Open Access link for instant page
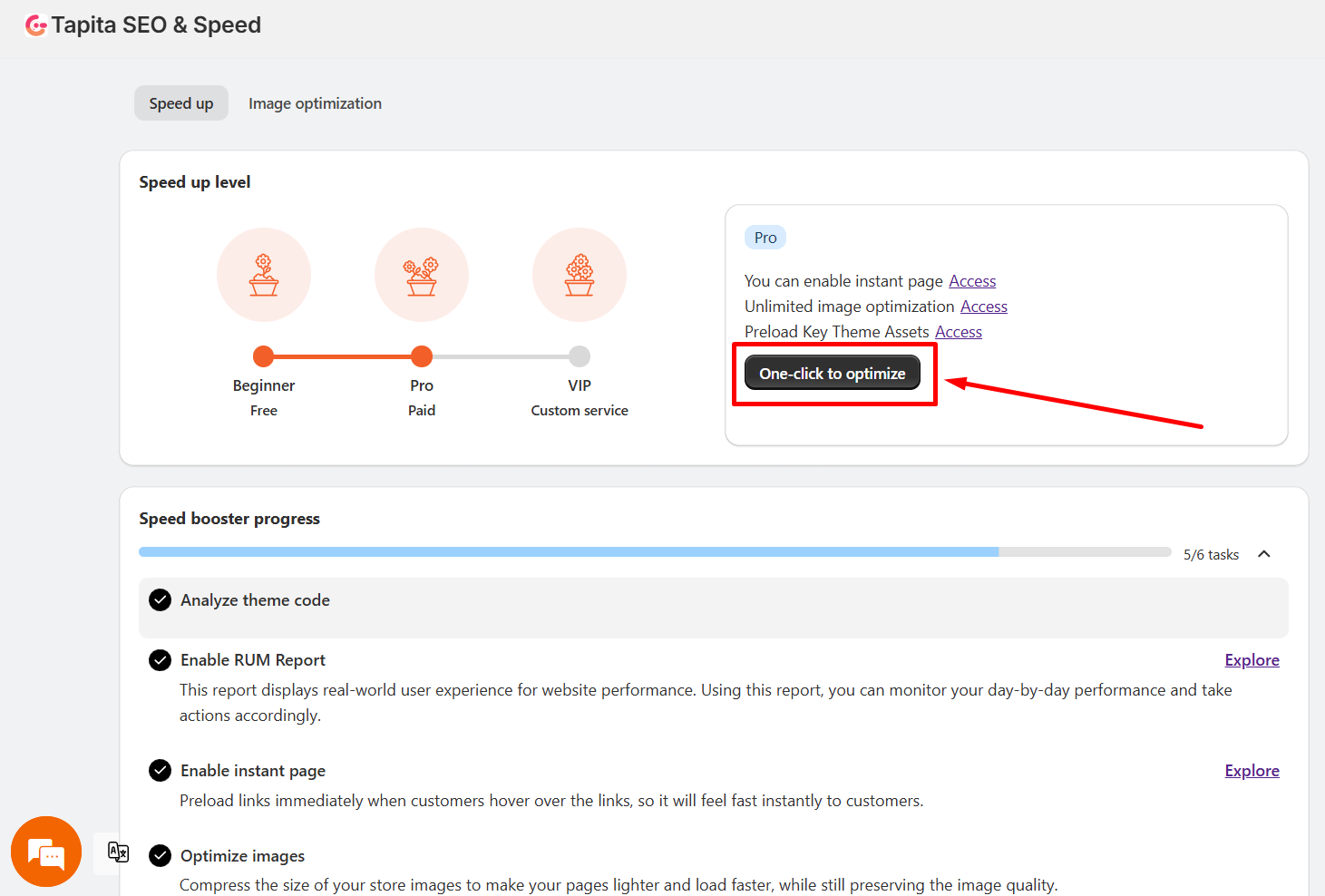The width and height of the screenshot is (1325, 896). [972, 281]
